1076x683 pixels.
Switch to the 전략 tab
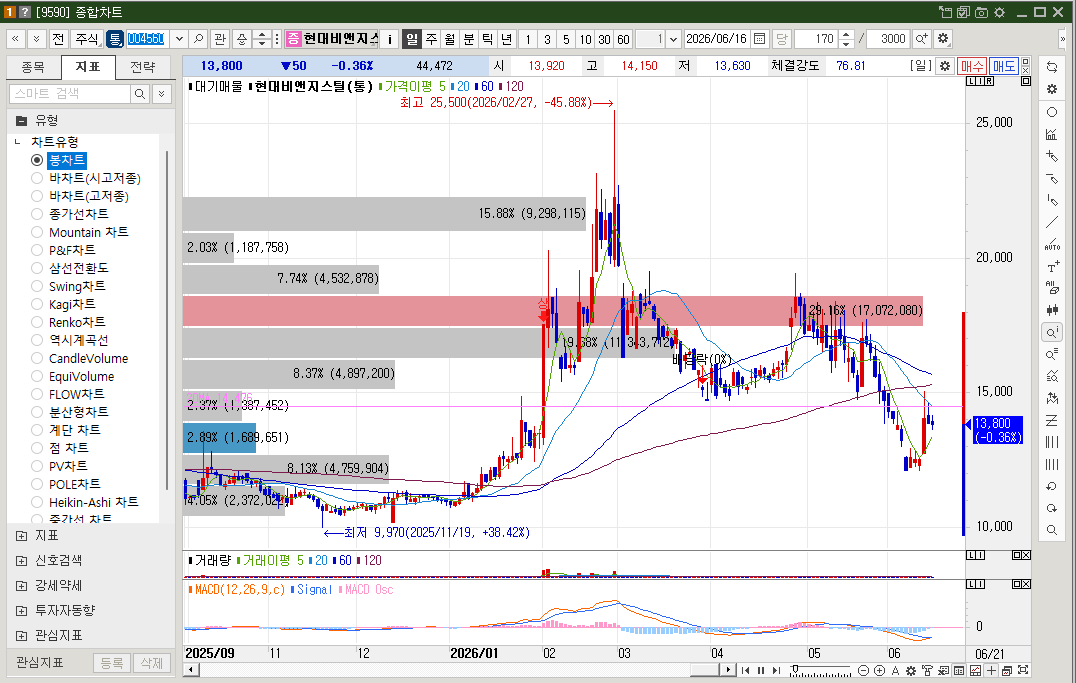143,67
